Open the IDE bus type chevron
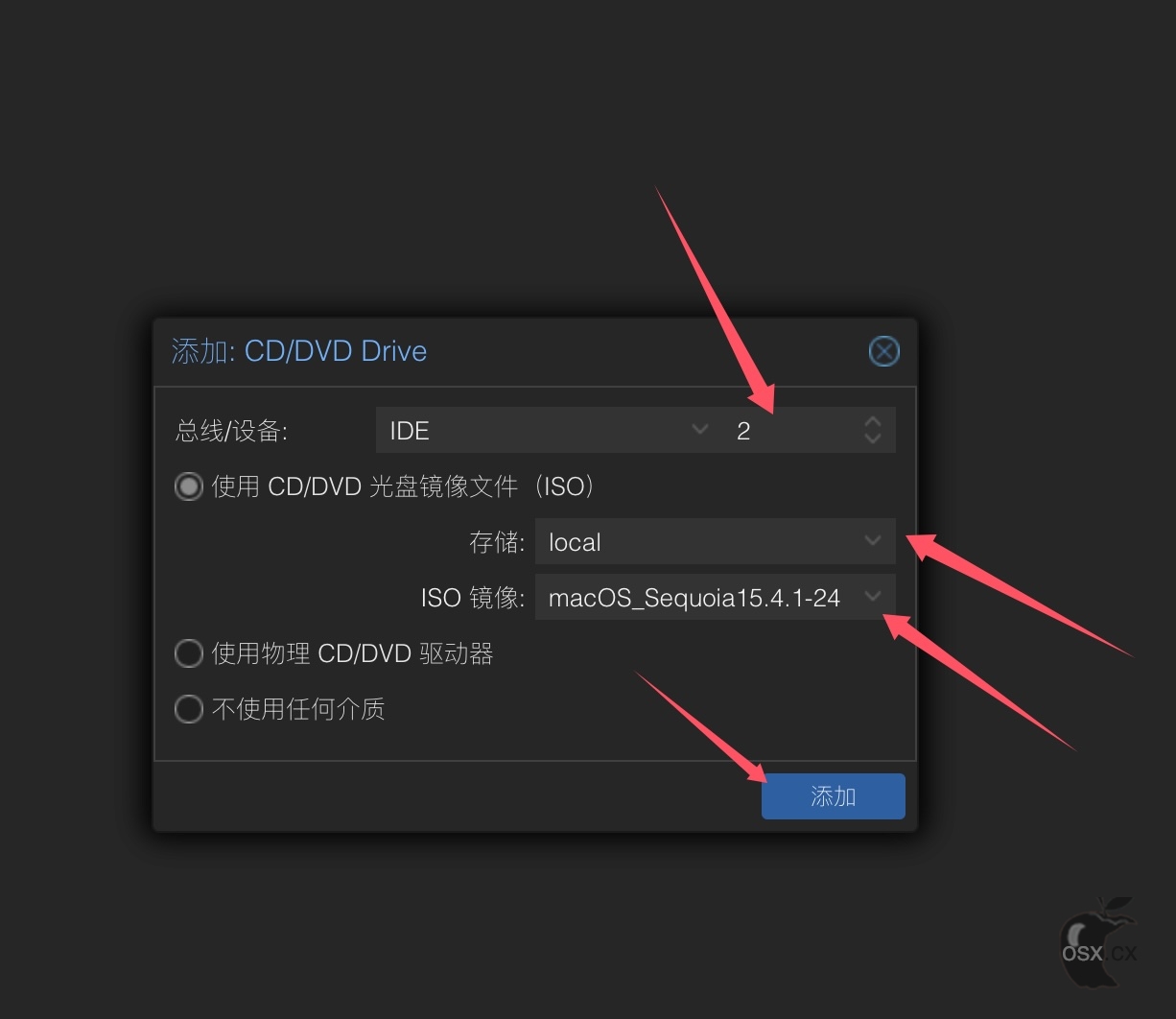This screenshot has width=1176, height=1019. click(x=700, y=430)
